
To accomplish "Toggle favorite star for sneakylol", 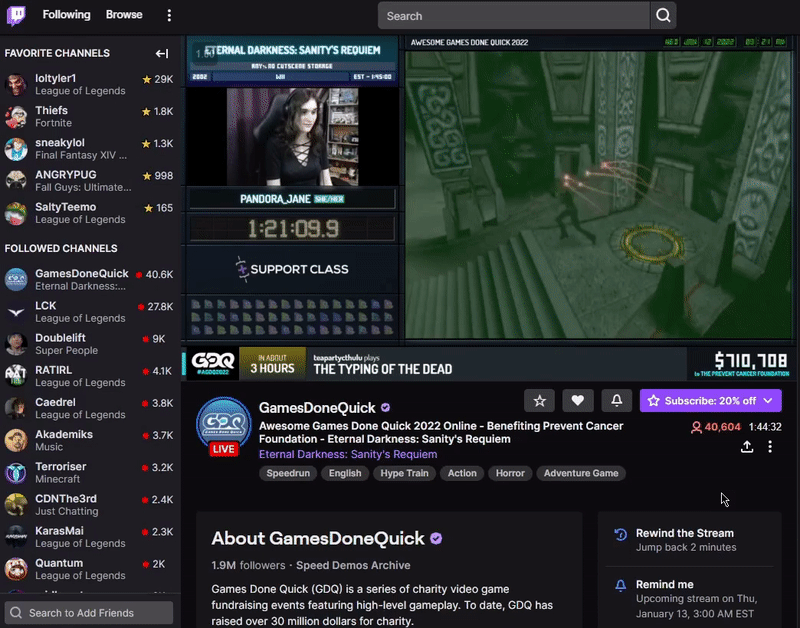I will [146, 143].
